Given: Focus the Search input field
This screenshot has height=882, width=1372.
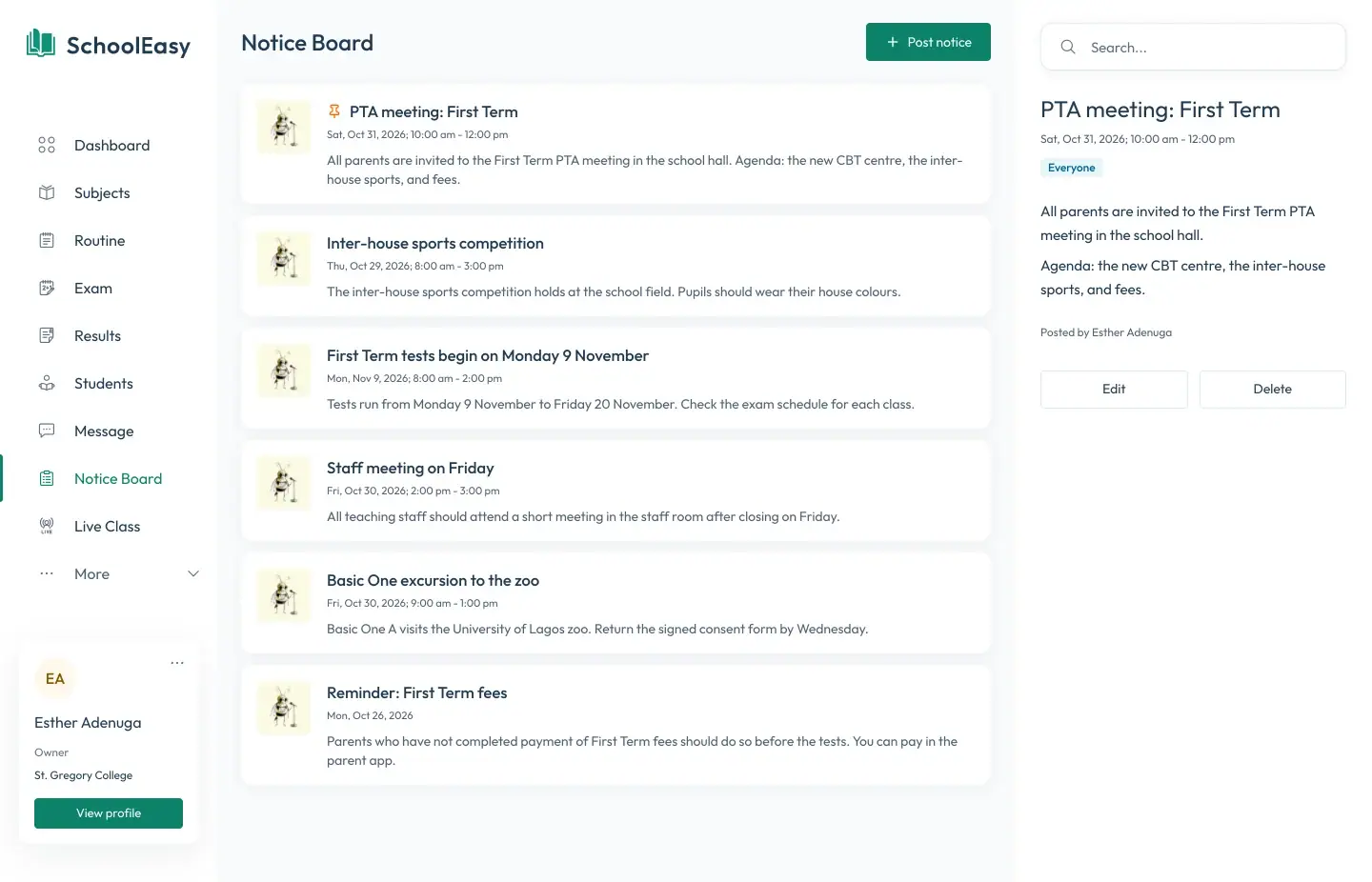Looking at the screenshot, I should pos(1193,47).
